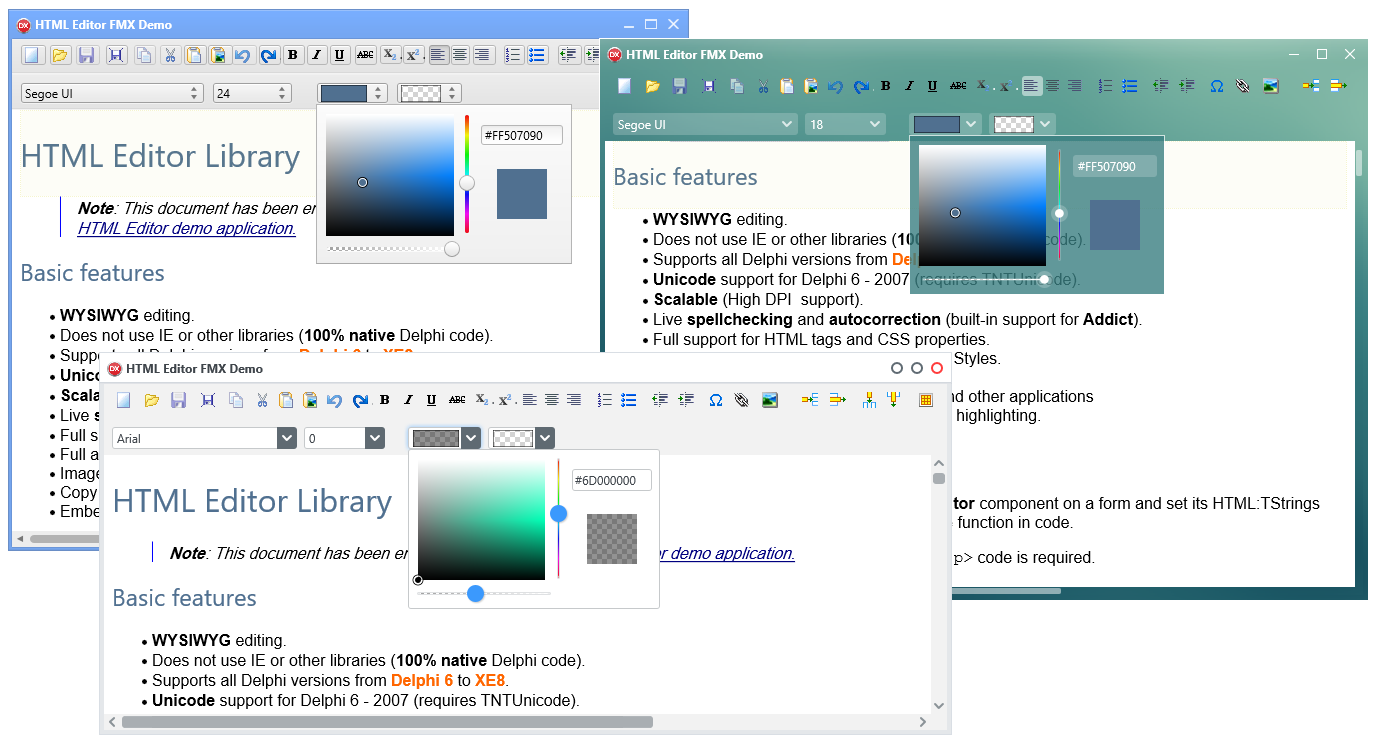Click #FF507090 hex field in green window

(x=1115, y=166)
